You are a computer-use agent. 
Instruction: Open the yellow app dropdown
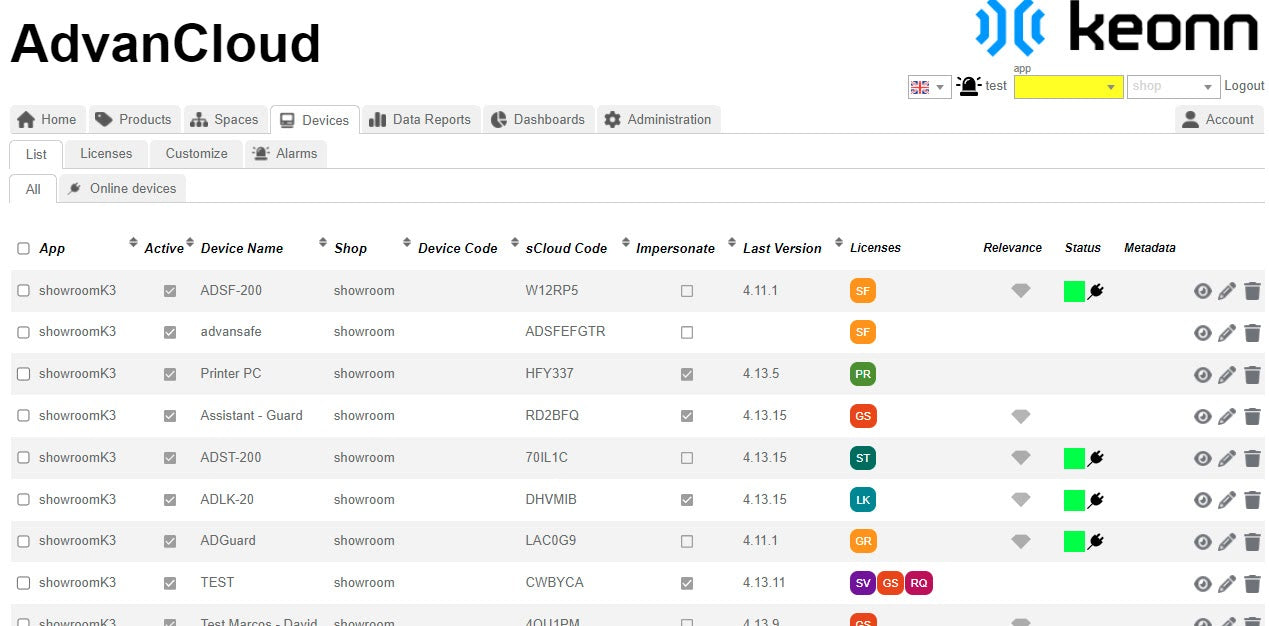[x=1069, y=87]
